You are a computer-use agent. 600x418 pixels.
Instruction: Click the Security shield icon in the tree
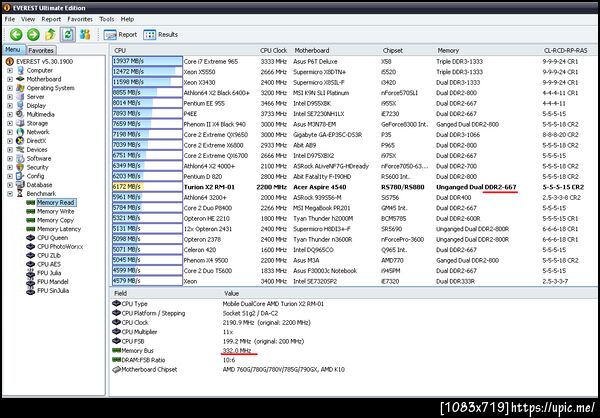[20, 167]
